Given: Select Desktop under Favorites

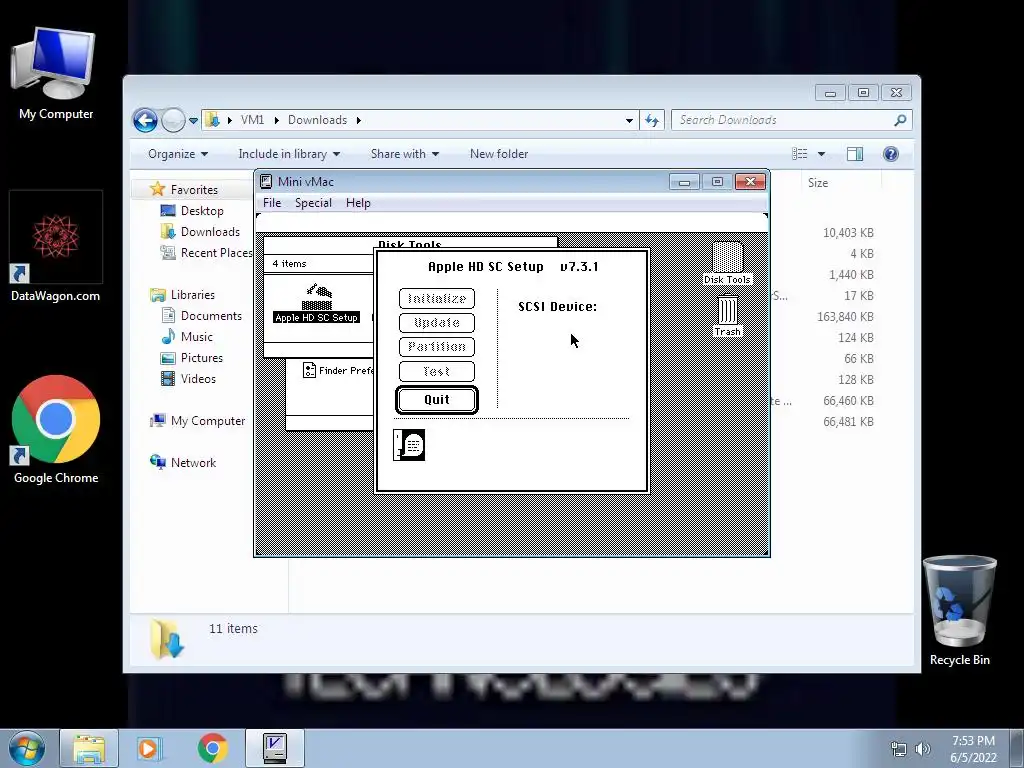Looking at the screenshot, I should (x=202, y=210).
